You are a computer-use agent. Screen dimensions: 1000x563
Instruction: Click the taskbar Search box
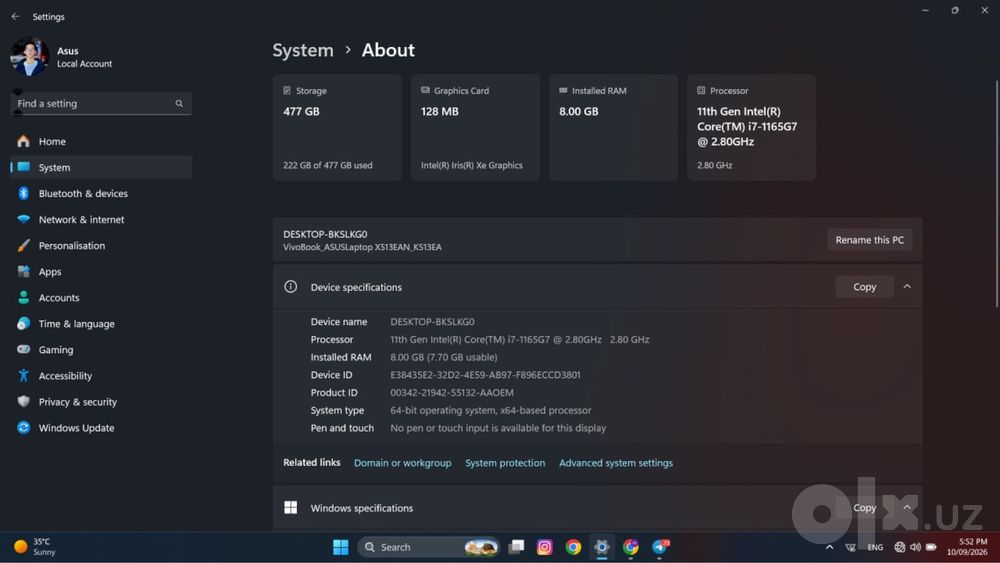(x=429, y=547)
